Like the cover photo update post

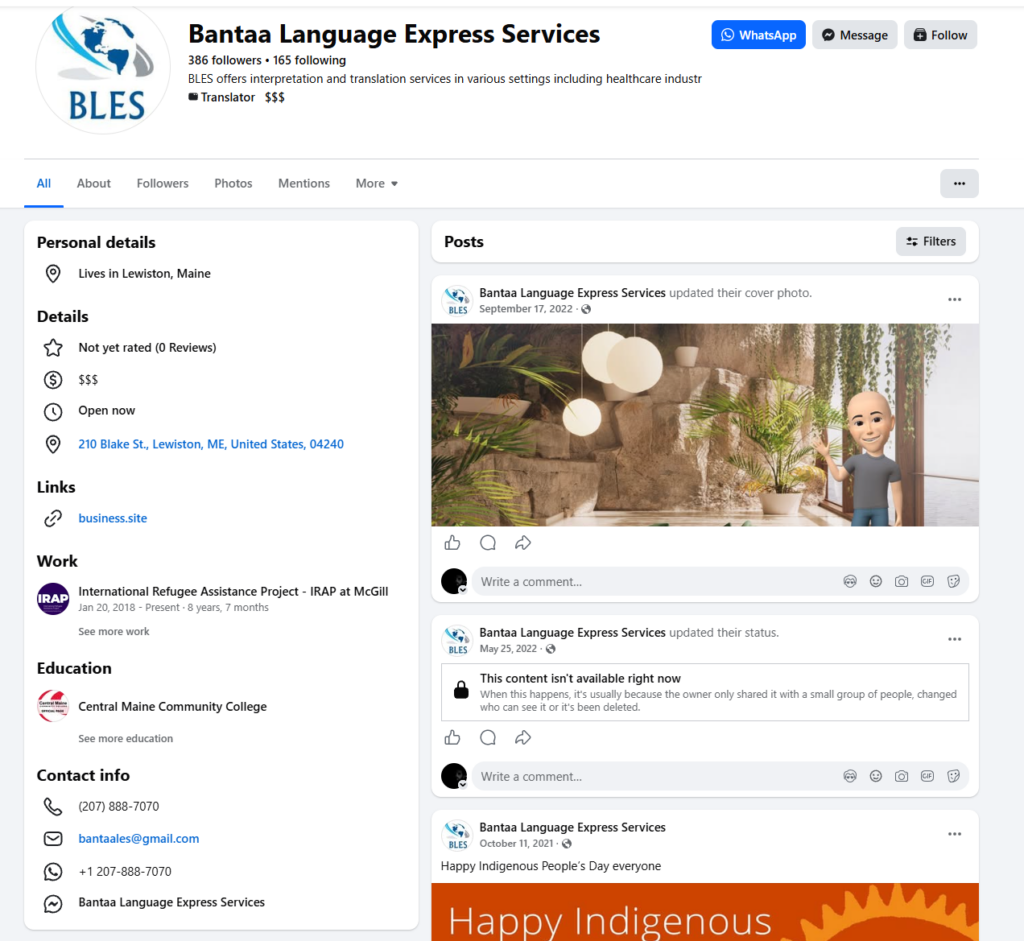pos(453,543)
